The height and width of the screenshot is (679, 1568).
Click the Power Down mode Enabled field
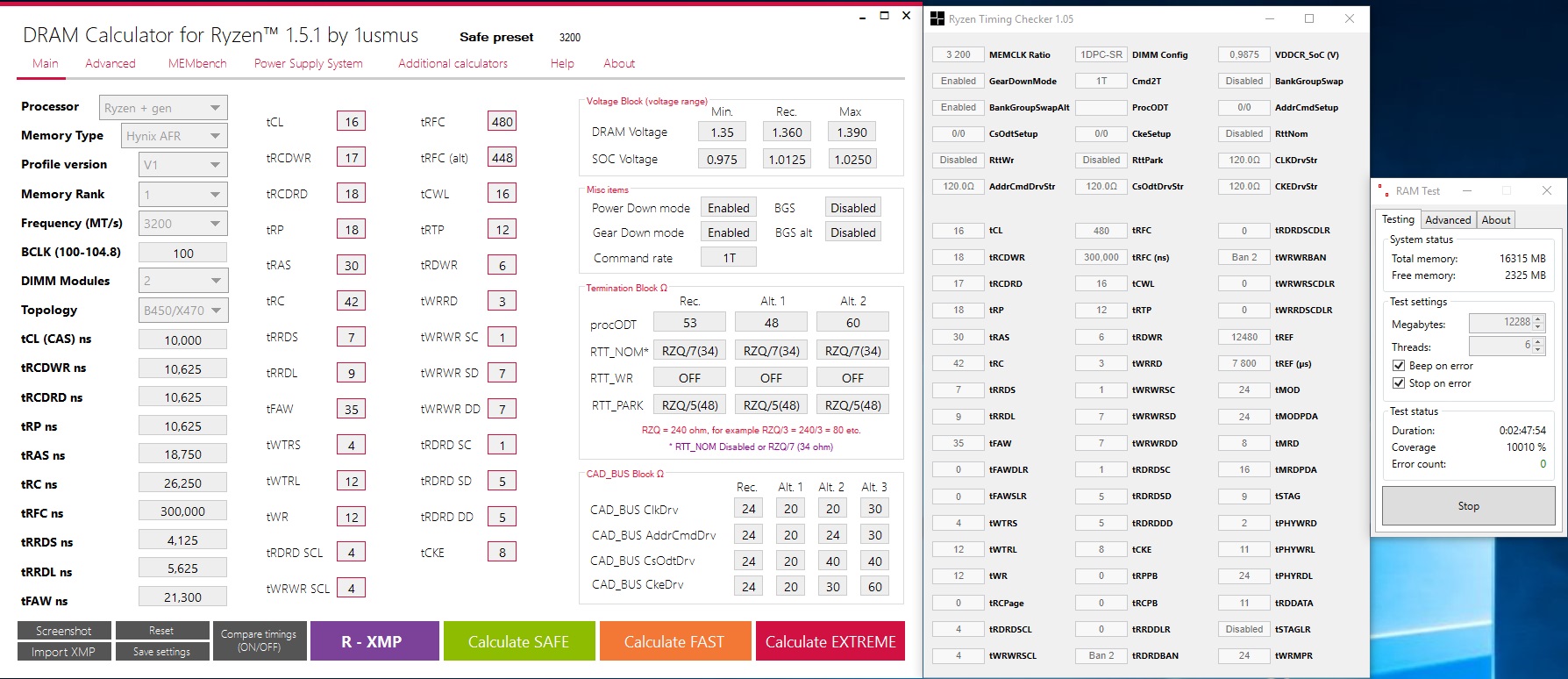pos(729,208)
